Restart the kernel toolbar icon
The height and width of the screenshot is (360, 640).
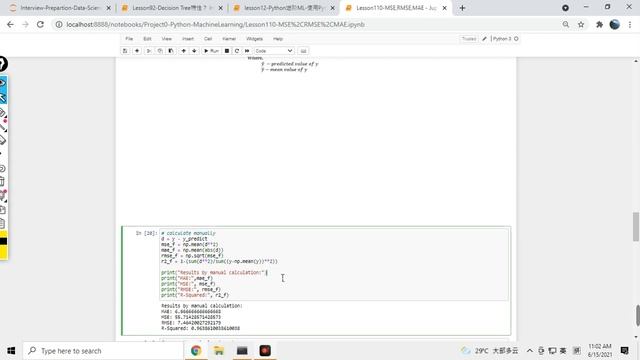coord(237,51)
